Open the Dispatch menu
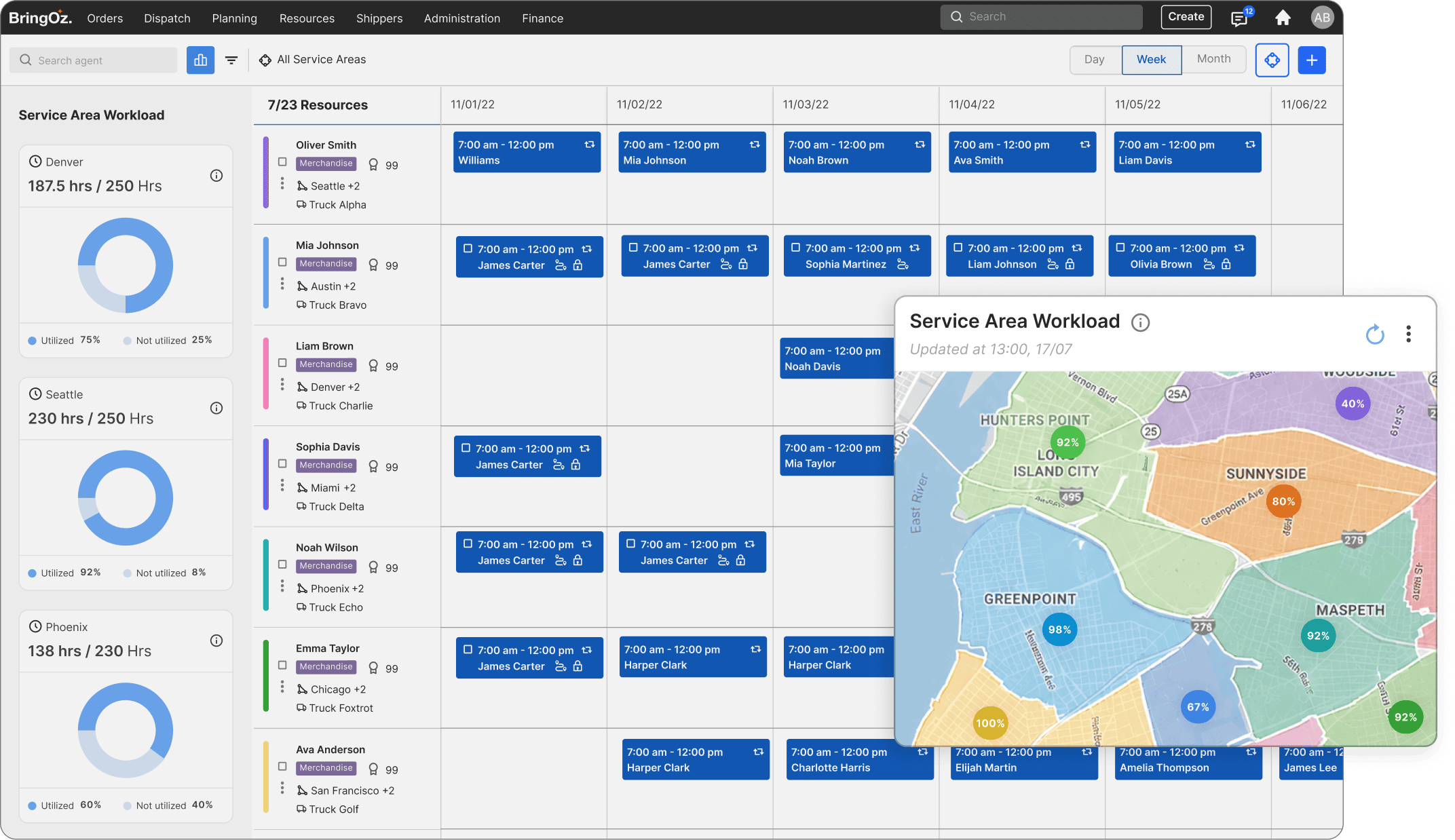Viewport: 1455px width, 840px height. tap(167, 18)
